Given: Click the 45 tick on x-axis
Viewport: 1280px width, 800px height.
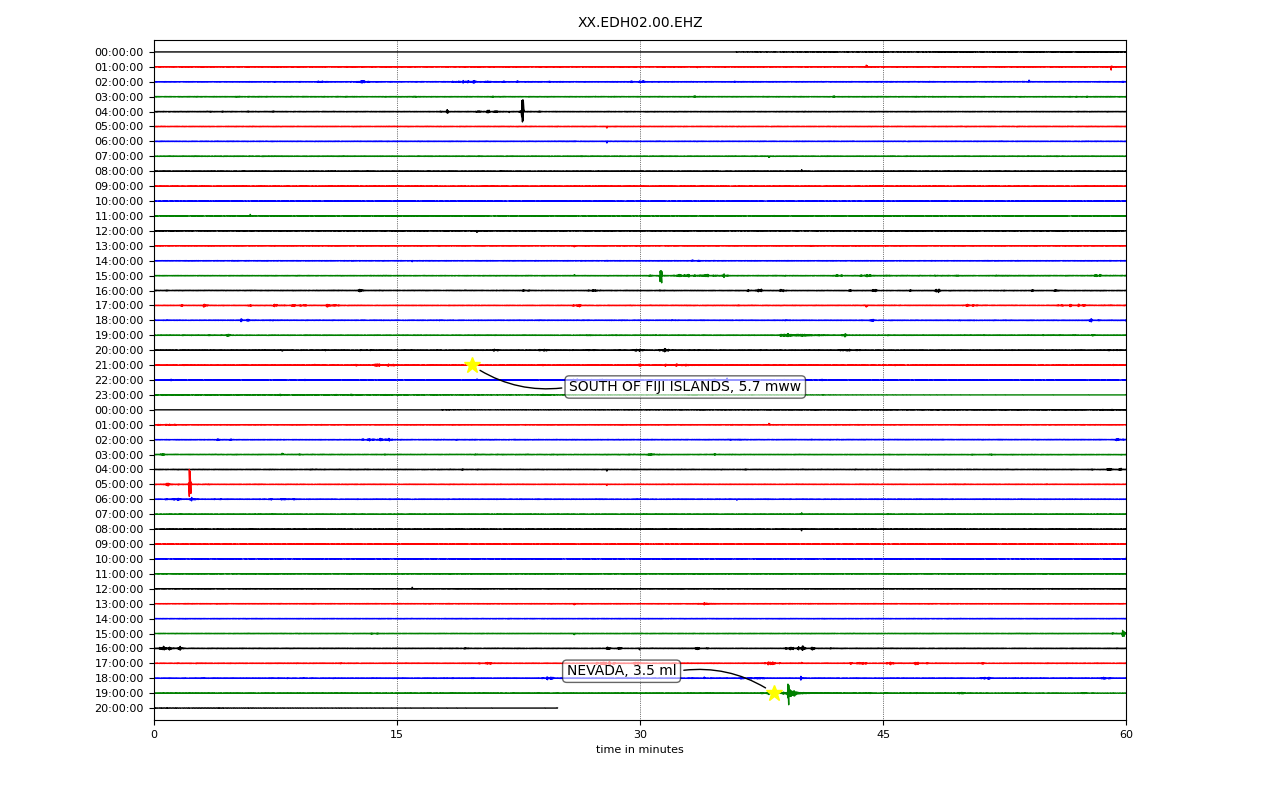Looking at the screenshot, I should point(883,734).
